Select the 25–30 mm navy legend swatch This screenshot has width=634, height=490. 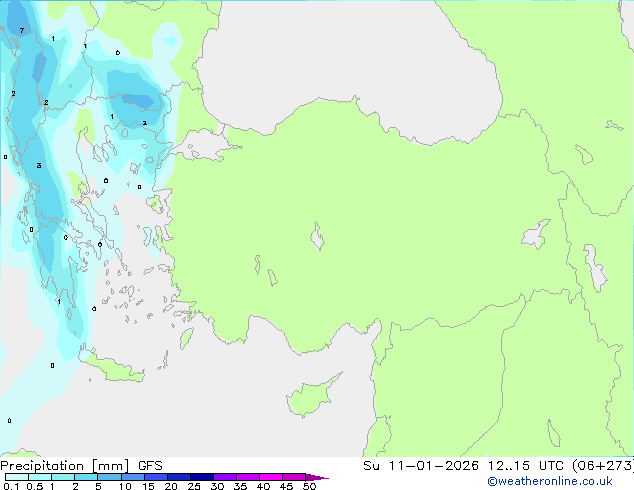pos(202,477)
